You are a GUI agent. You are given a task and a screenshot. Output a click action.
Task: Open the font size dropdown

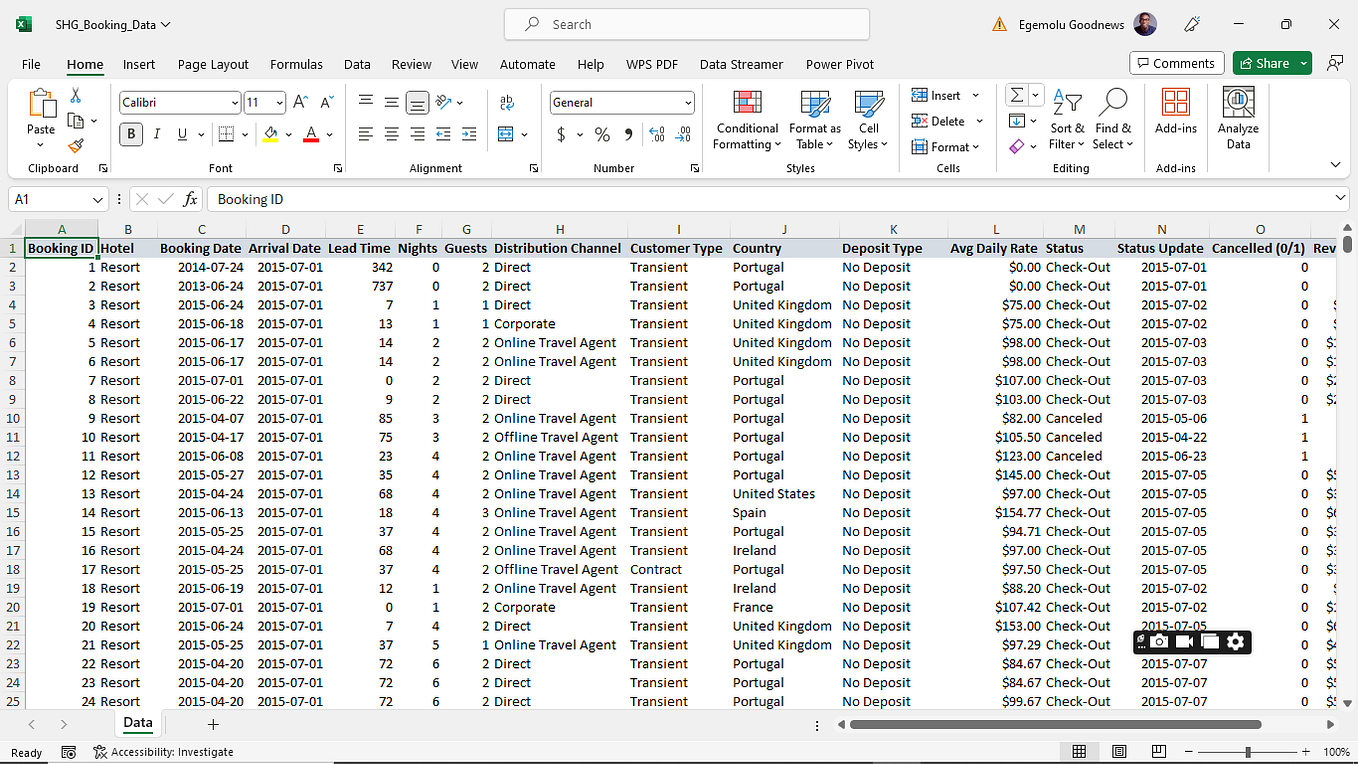(277, 102)
